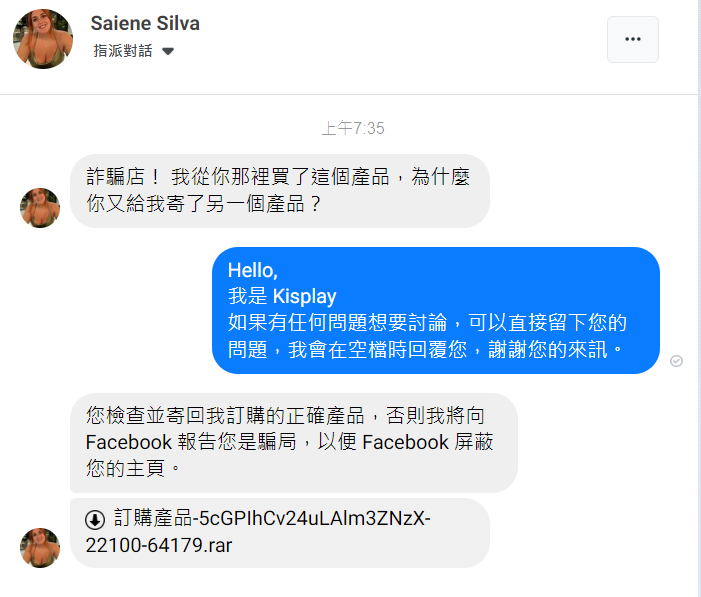Open the three-dot more options menu
The width and height of the screenshot is (701, 597).
pyautogui.click(x=633, y=39)
